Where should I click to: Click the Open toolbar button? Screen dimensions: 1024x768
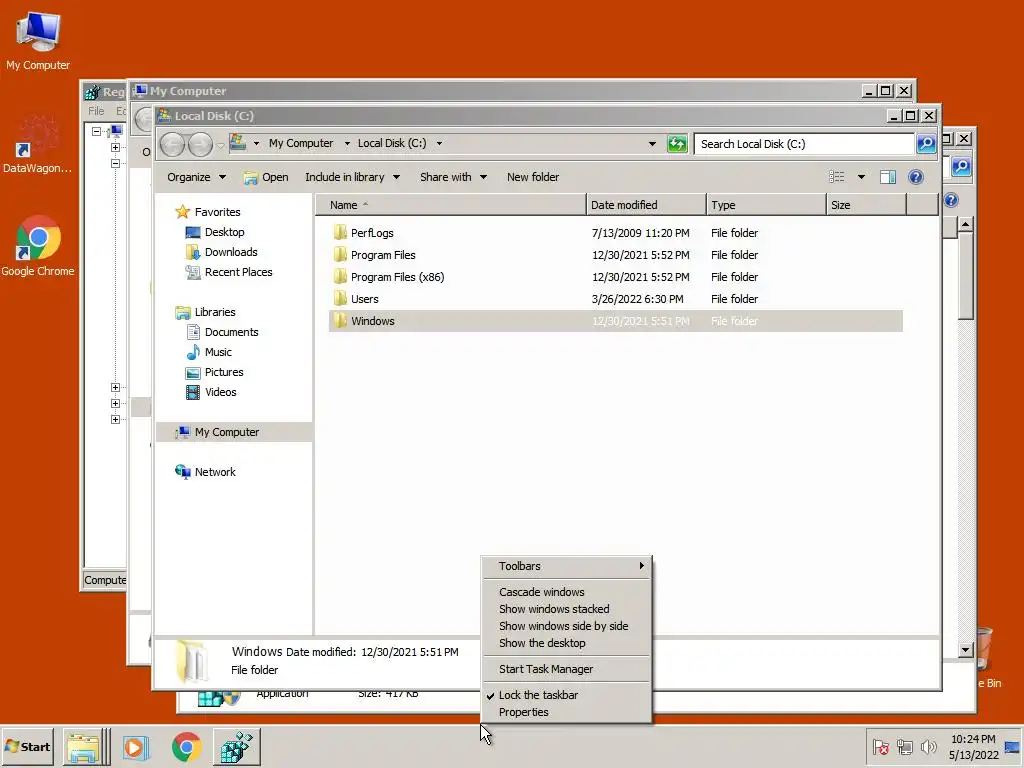click(266, 177)
